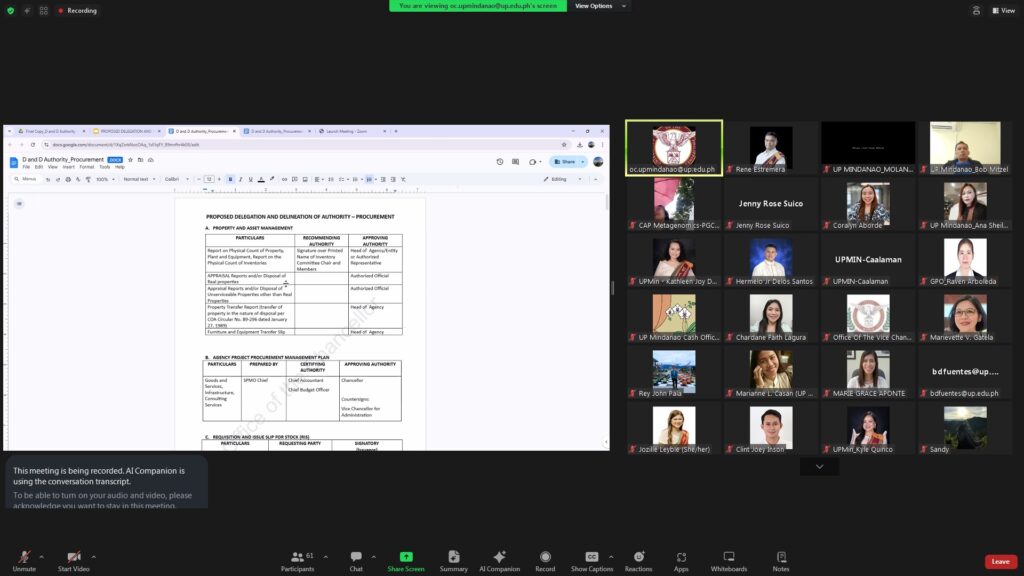The height and width of the screenshot is (576, 1024).
Task: Open Zoom Apps
Action: [x=681, y=560]
